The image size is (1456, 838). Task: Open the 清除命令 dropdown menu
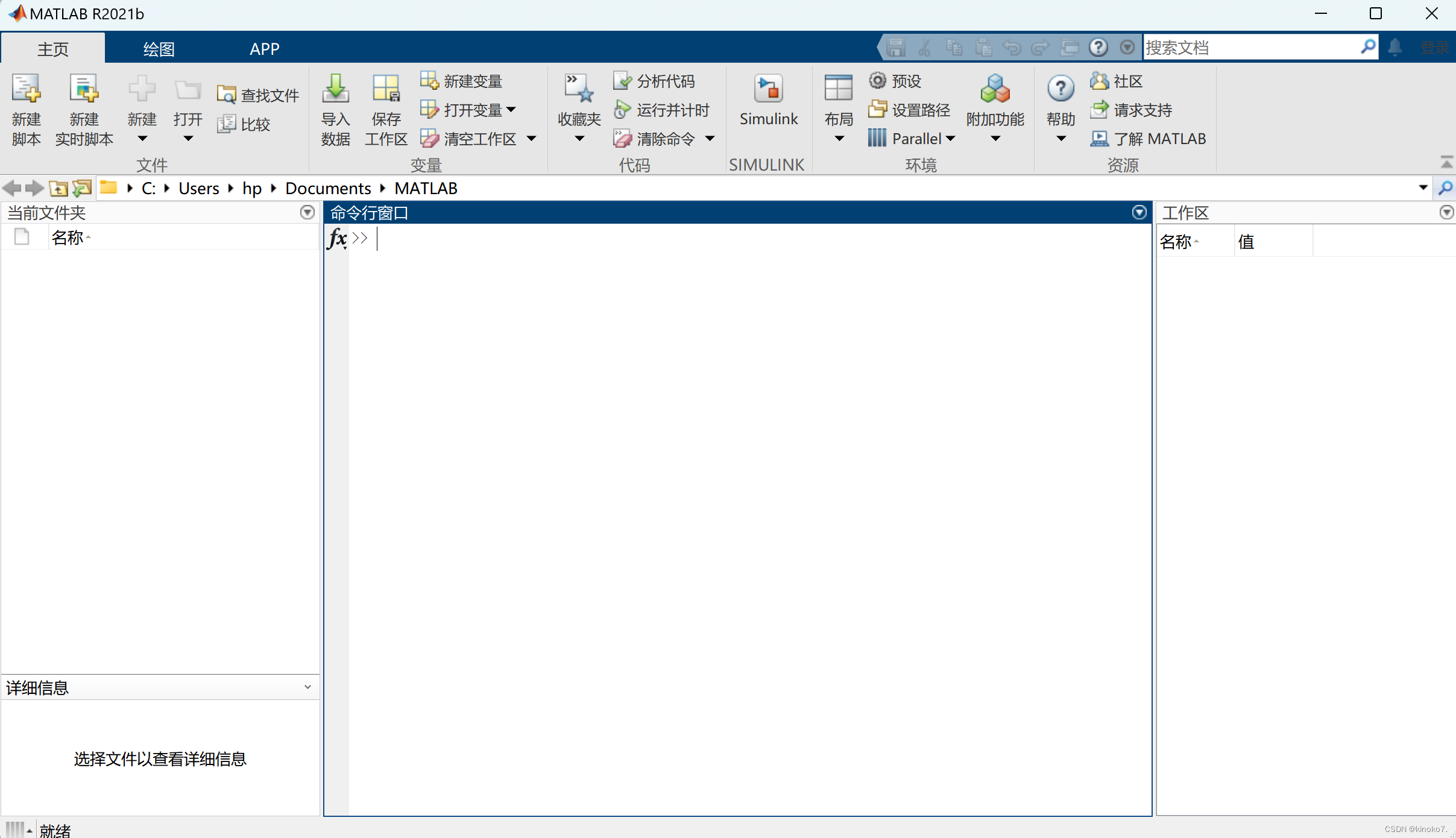(x=710, y=138)
